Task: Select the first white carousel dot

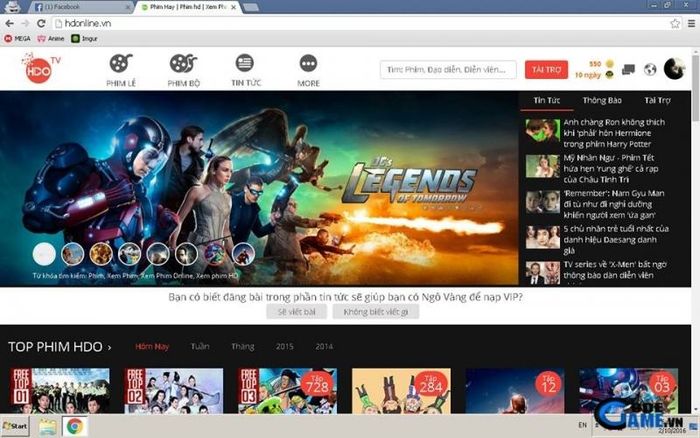Action: pyautogui.click(x=44, y=254)
